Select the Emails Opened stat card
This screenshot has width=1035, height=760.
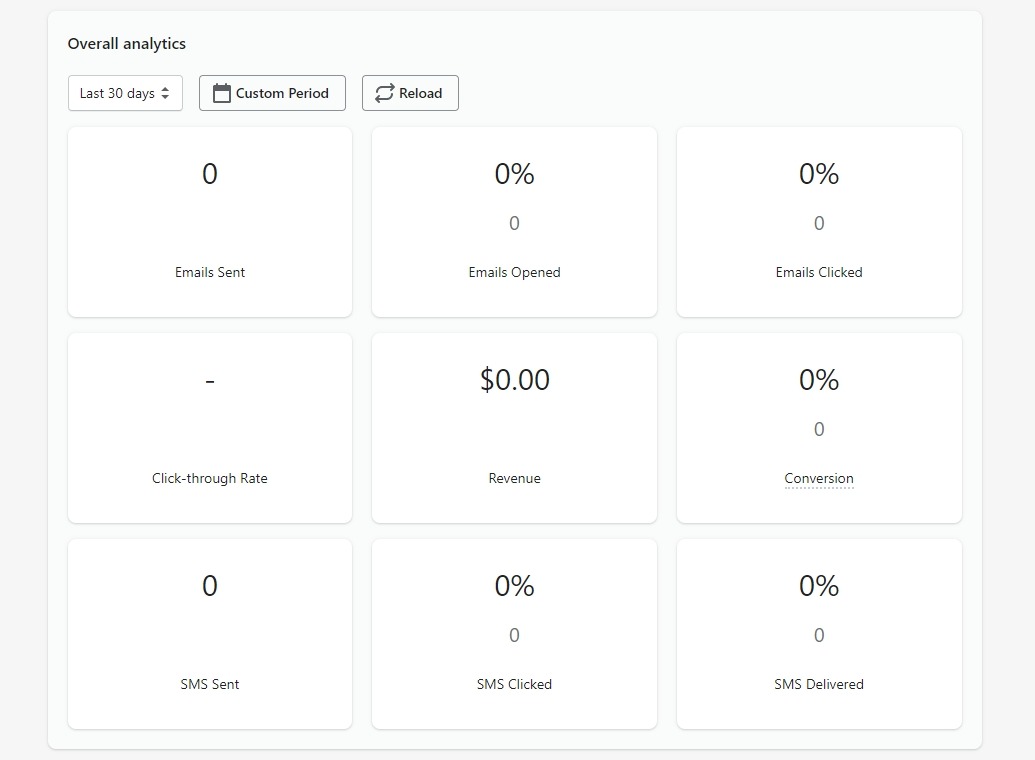(x=514, y=222)
